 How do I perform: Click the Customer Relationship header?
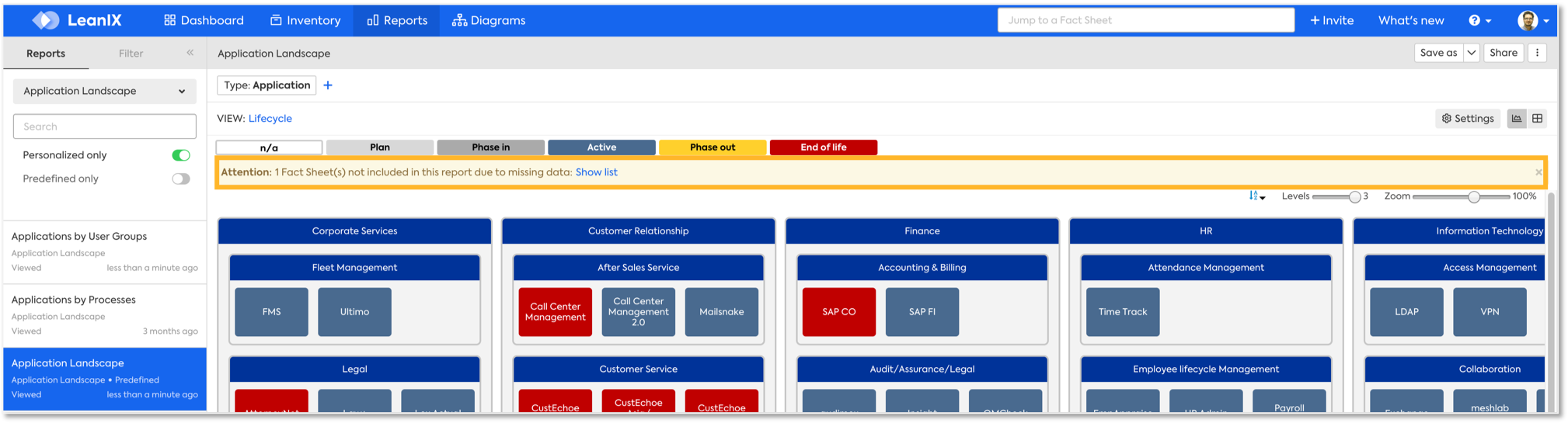[x=638, y=231]
